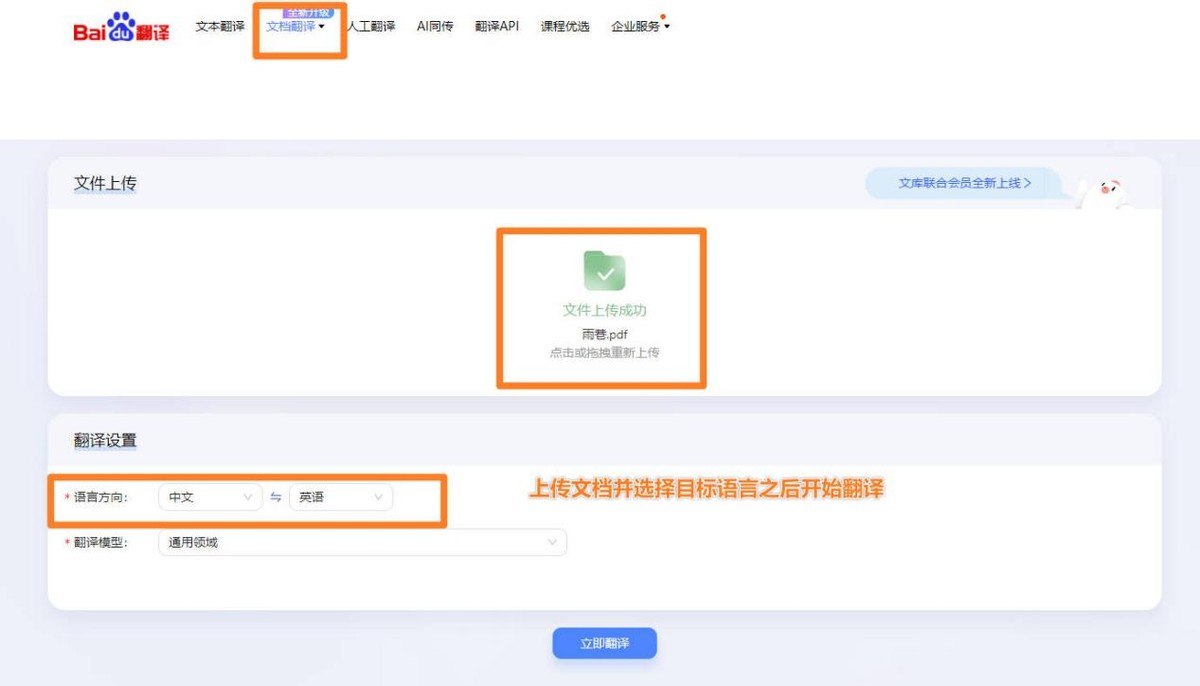Expand the 通用领域 translation model dropdown
Screen dimensions: 1200x686
362,541
